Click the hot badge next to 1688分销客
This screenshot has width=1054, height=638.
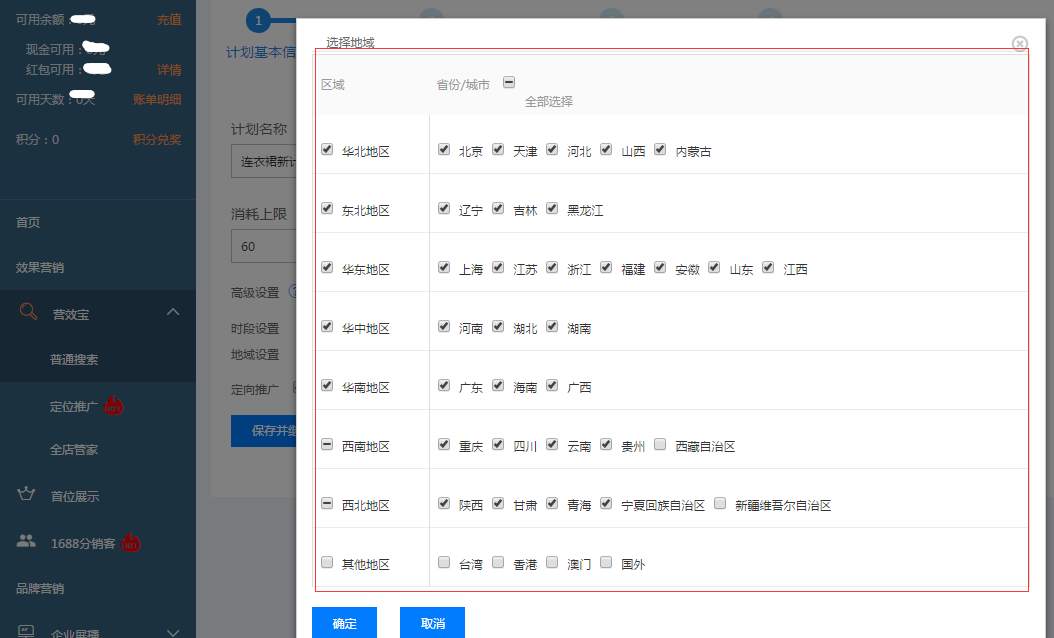click(131, 543)
